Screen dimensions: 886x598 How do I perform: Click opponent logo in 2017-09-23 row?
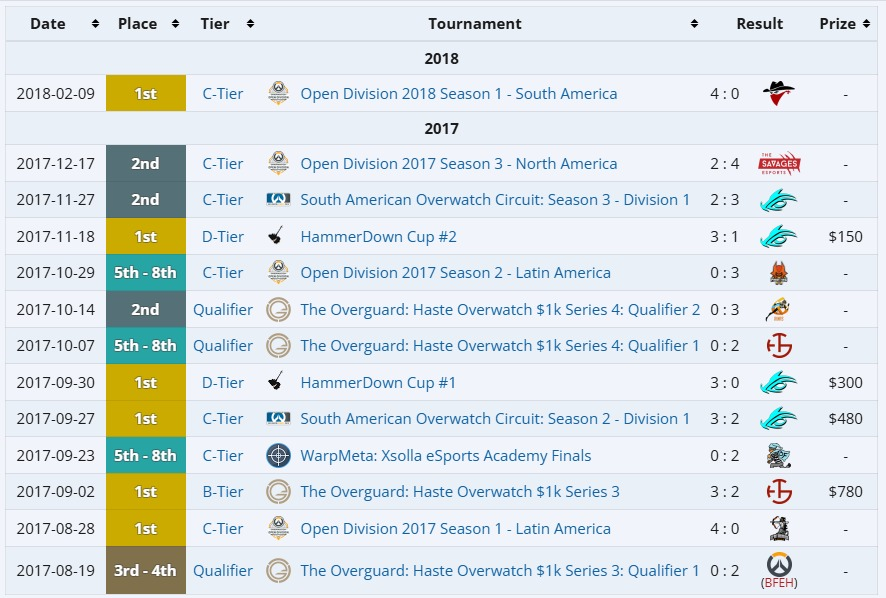click(x=779, y=456)
